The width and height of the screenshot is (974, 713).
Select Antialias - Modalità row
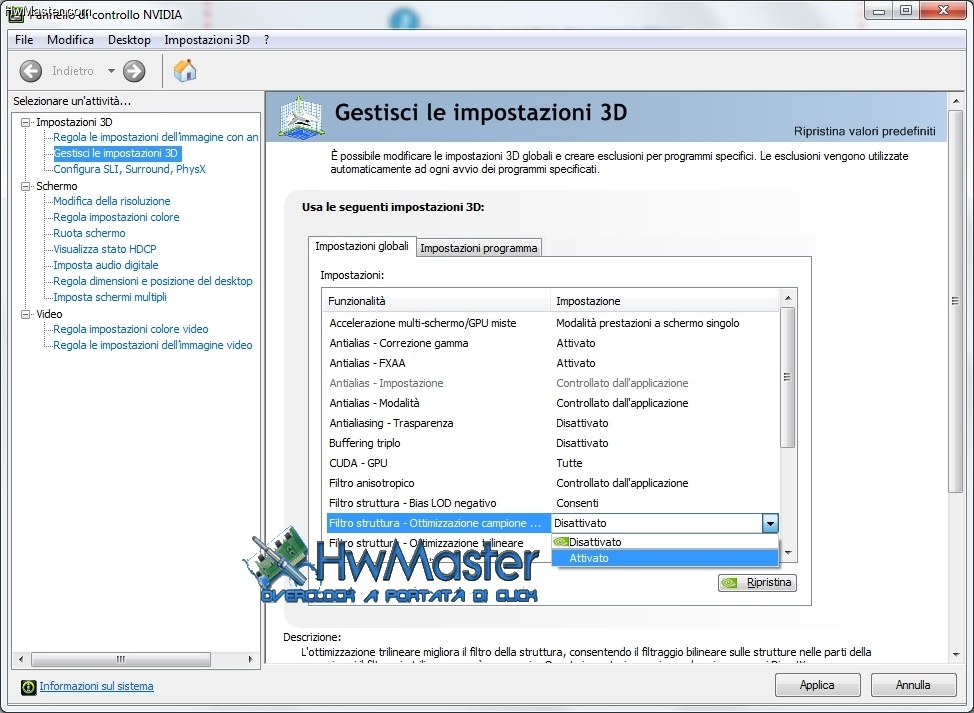point(552,403)
